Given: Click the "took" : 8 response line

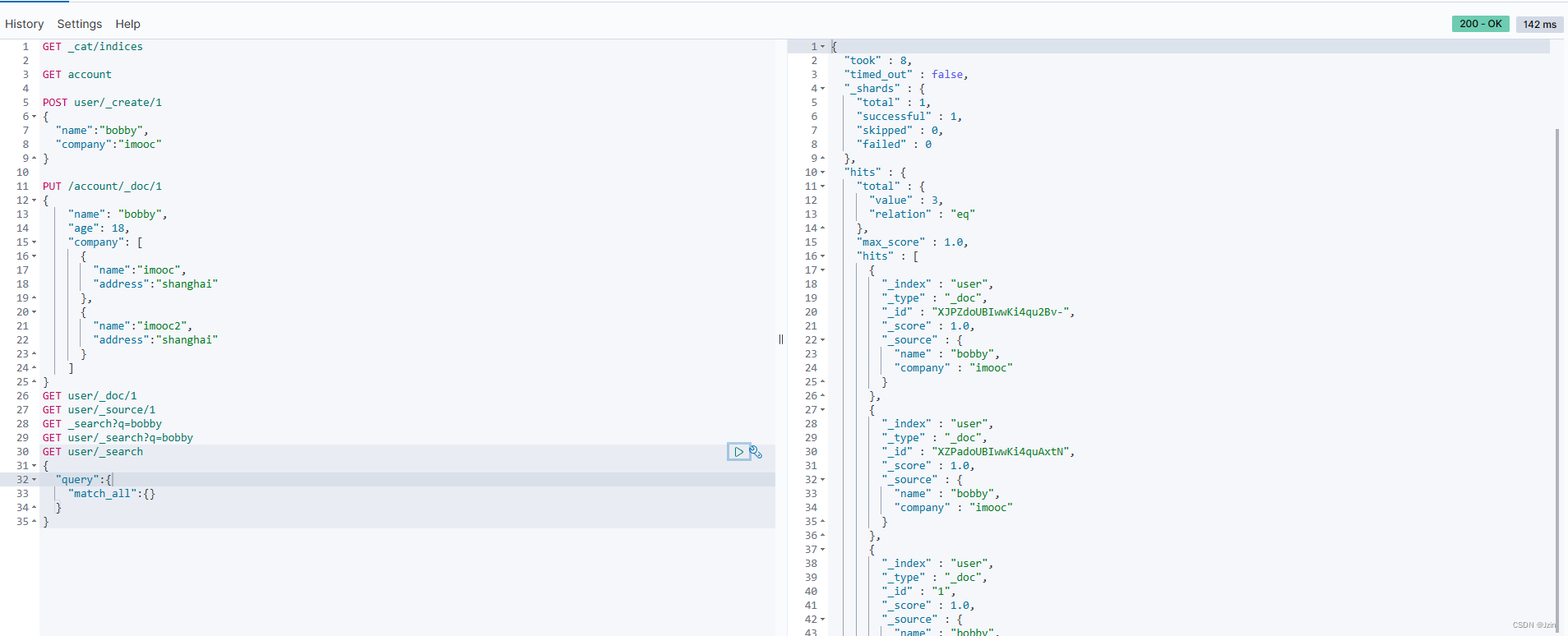Looking at the screenshot, I should pos(878,61).
